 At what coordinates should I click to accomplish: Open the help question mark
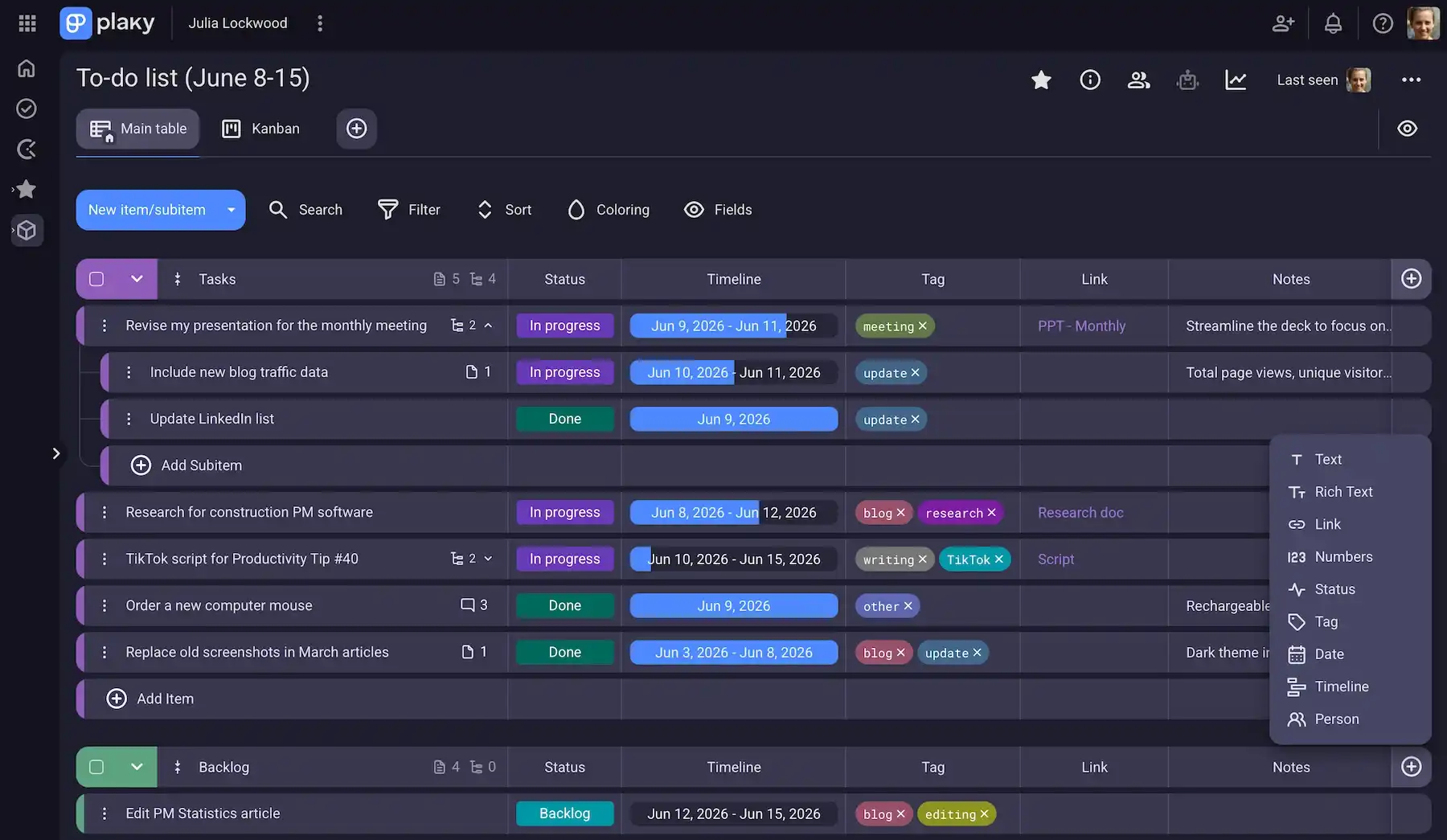[1383, 23]
